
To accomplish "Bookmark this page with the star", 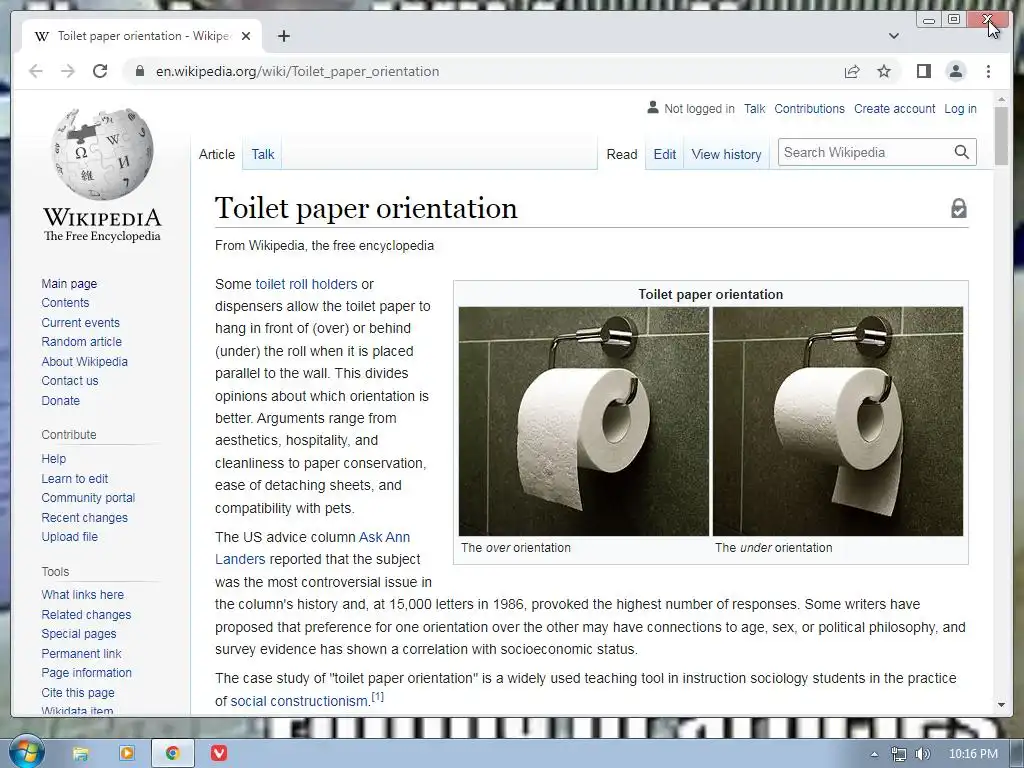I will tap(884, 71).
